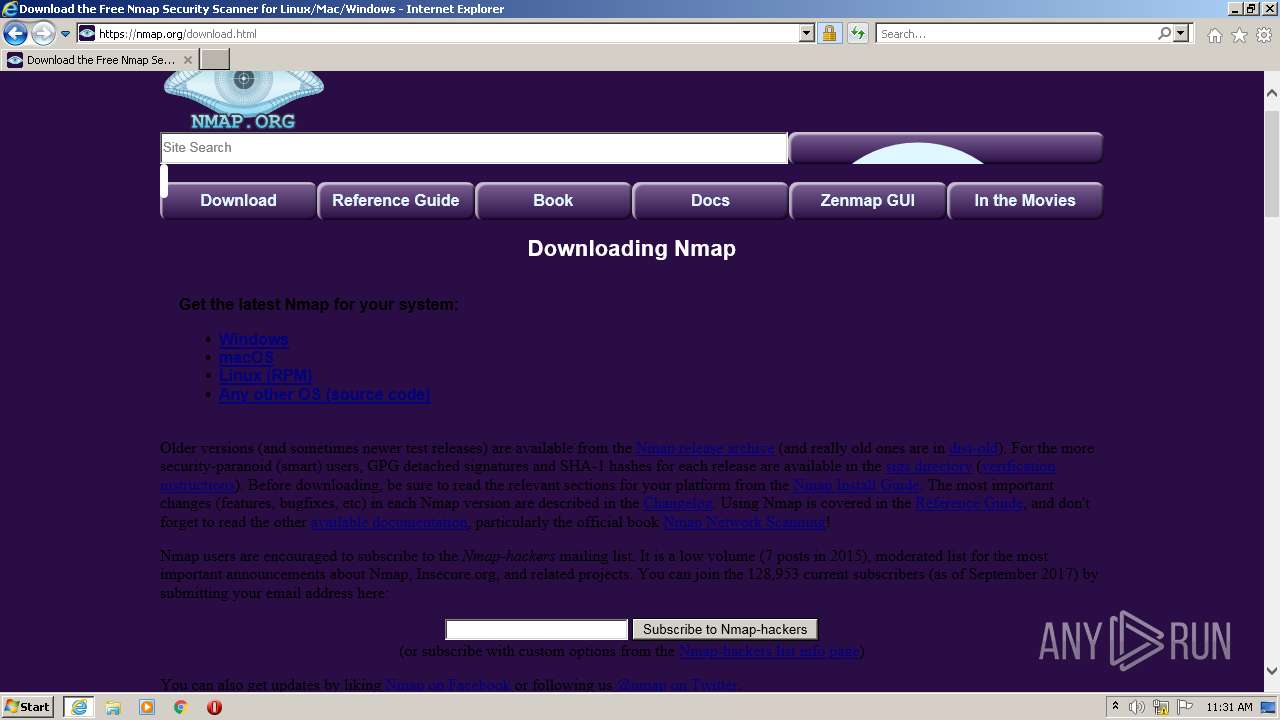Expand the search provider dropdown

pos(1182,34)
